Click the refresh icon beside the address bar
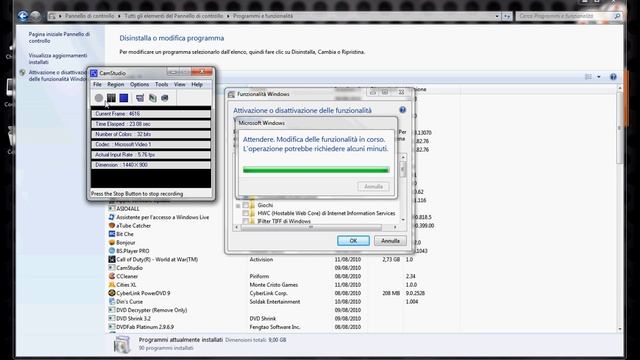 [507, 16]
